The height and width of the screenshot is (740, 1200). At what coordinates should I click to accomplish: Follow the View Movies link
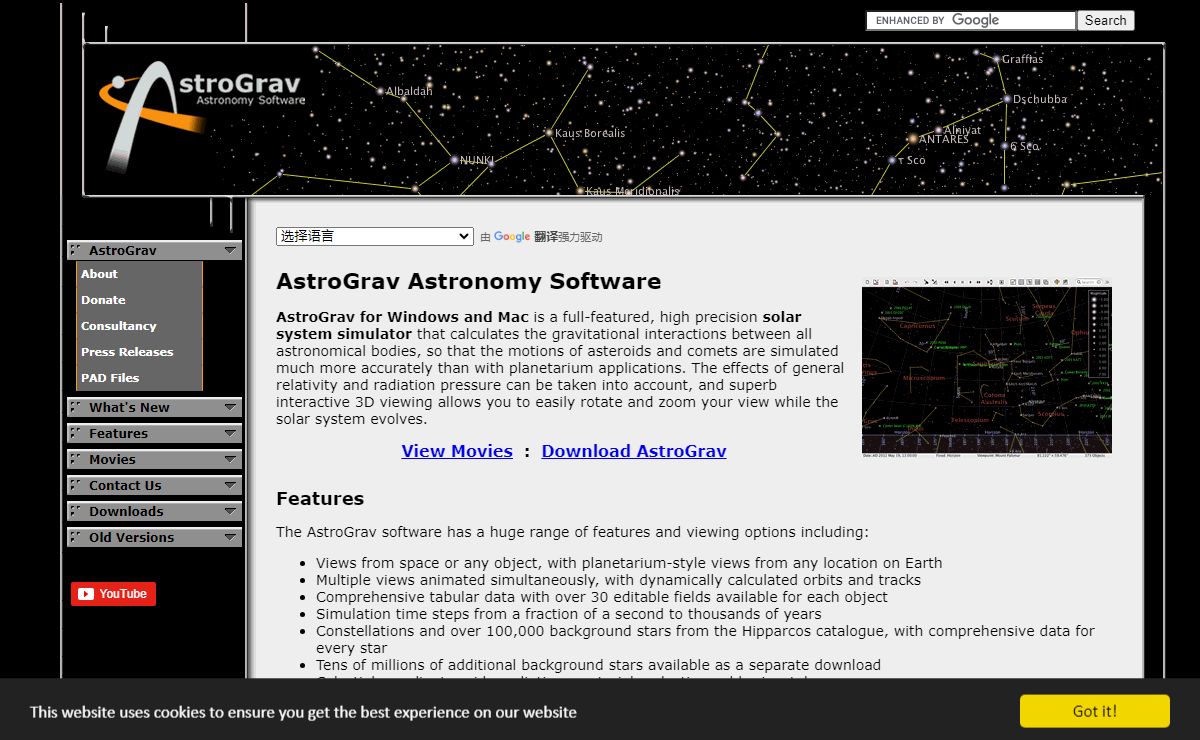click(457, 451)
